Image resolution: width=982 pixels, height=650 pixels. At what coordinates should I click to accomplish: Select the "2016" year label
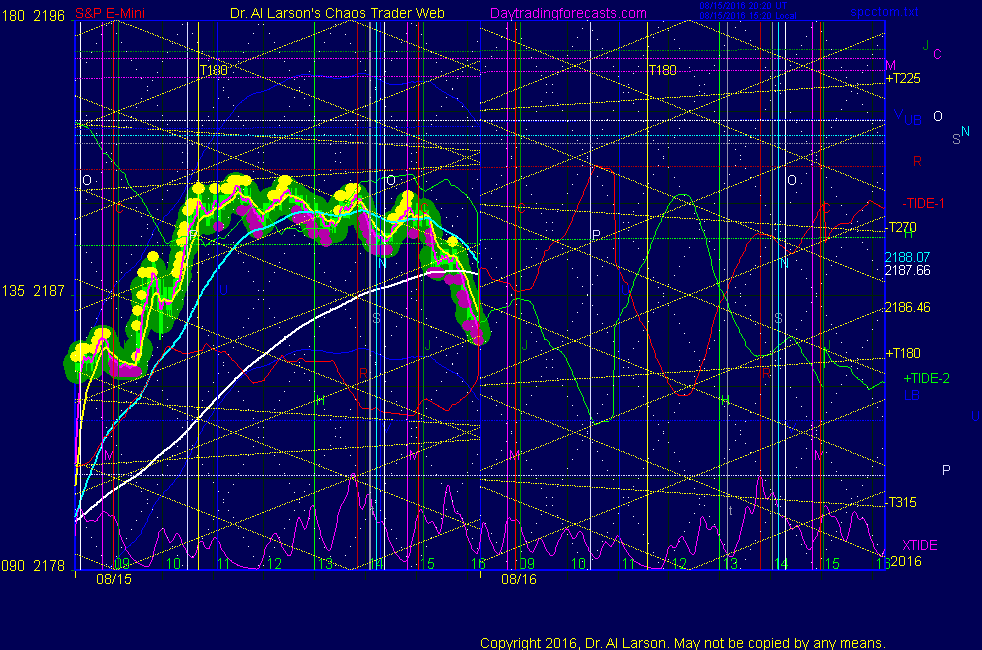pos(906,561)
